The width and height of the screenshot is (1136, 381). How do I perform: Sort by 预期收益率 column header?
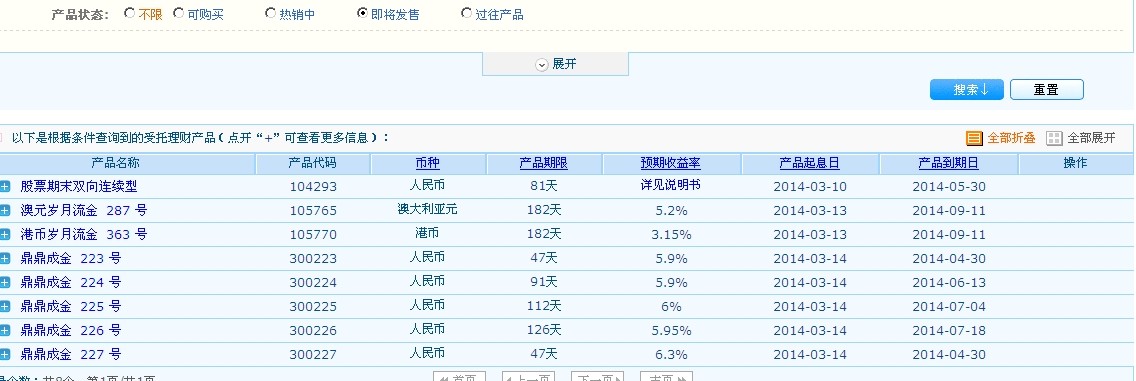[670, 163]
